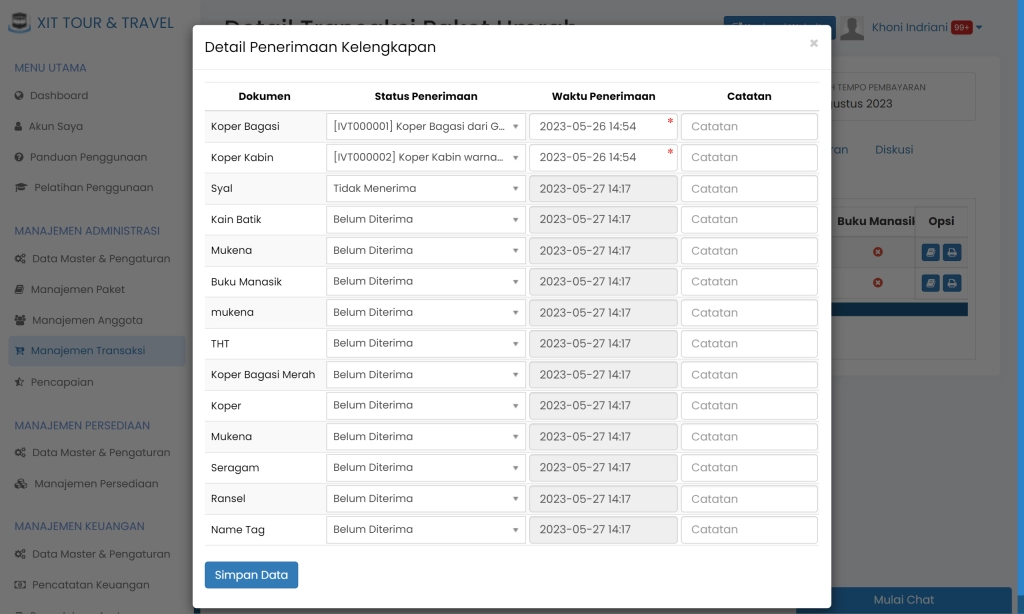This screenshot has width=1024, height=614.
Task: Click the book icon under Opsi
Action: (931, 252)
